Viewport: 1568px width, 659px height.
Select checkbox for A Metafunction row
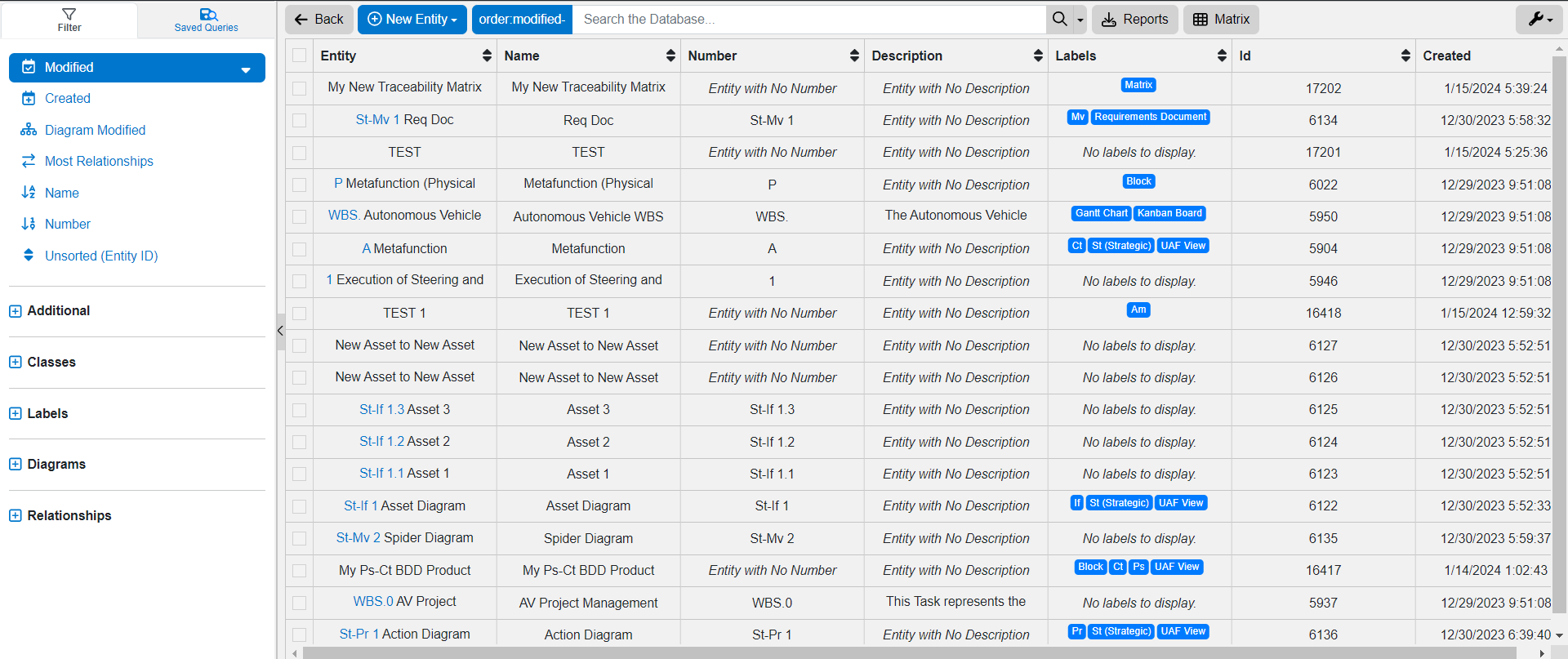[300, 249]
